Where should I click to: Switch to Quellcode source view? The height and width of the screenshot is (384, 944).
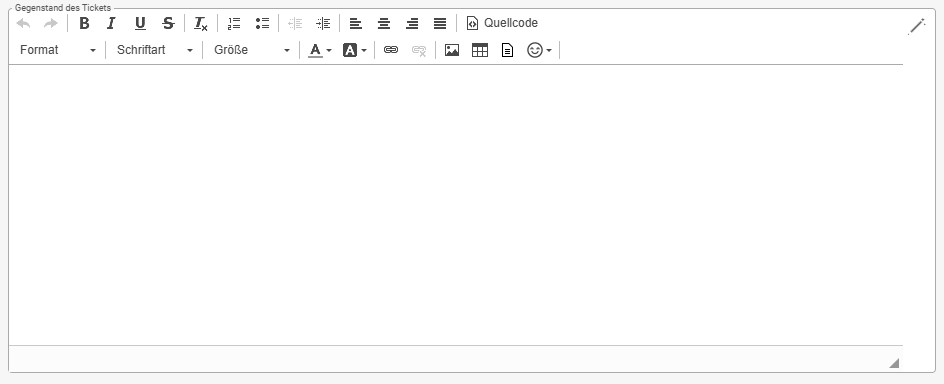(502, 23)
